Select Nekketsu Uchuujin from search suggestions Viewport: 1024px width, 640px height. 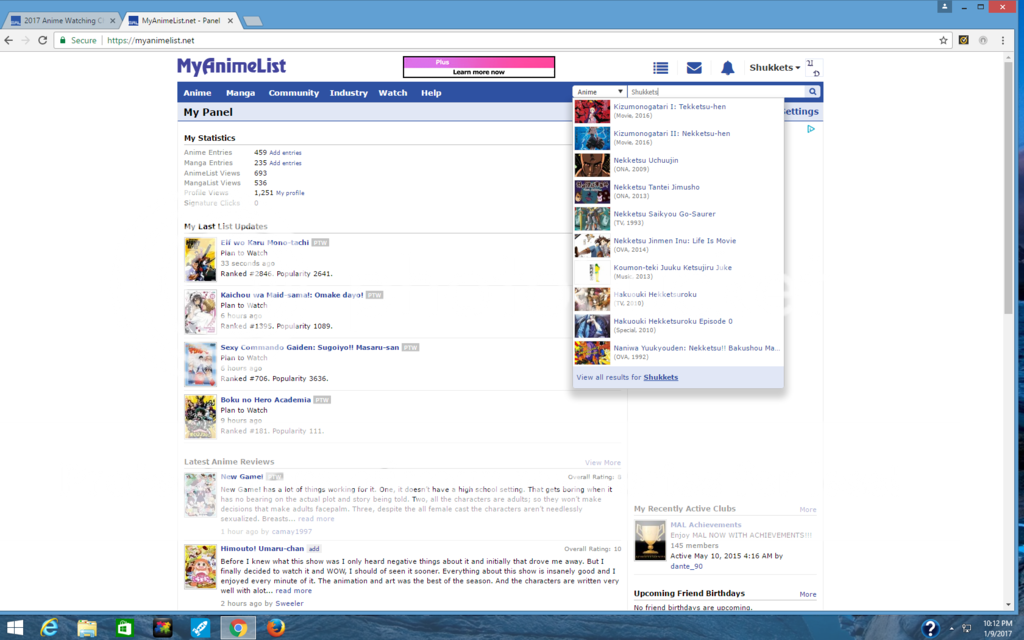[645, 160]
